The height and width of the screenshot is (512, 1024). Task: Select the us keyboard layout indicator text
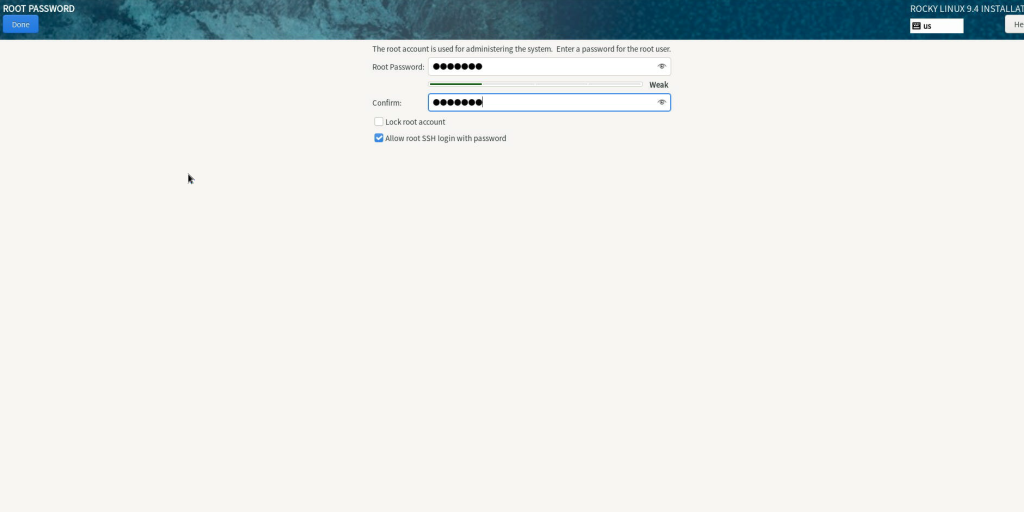point(928,26)
